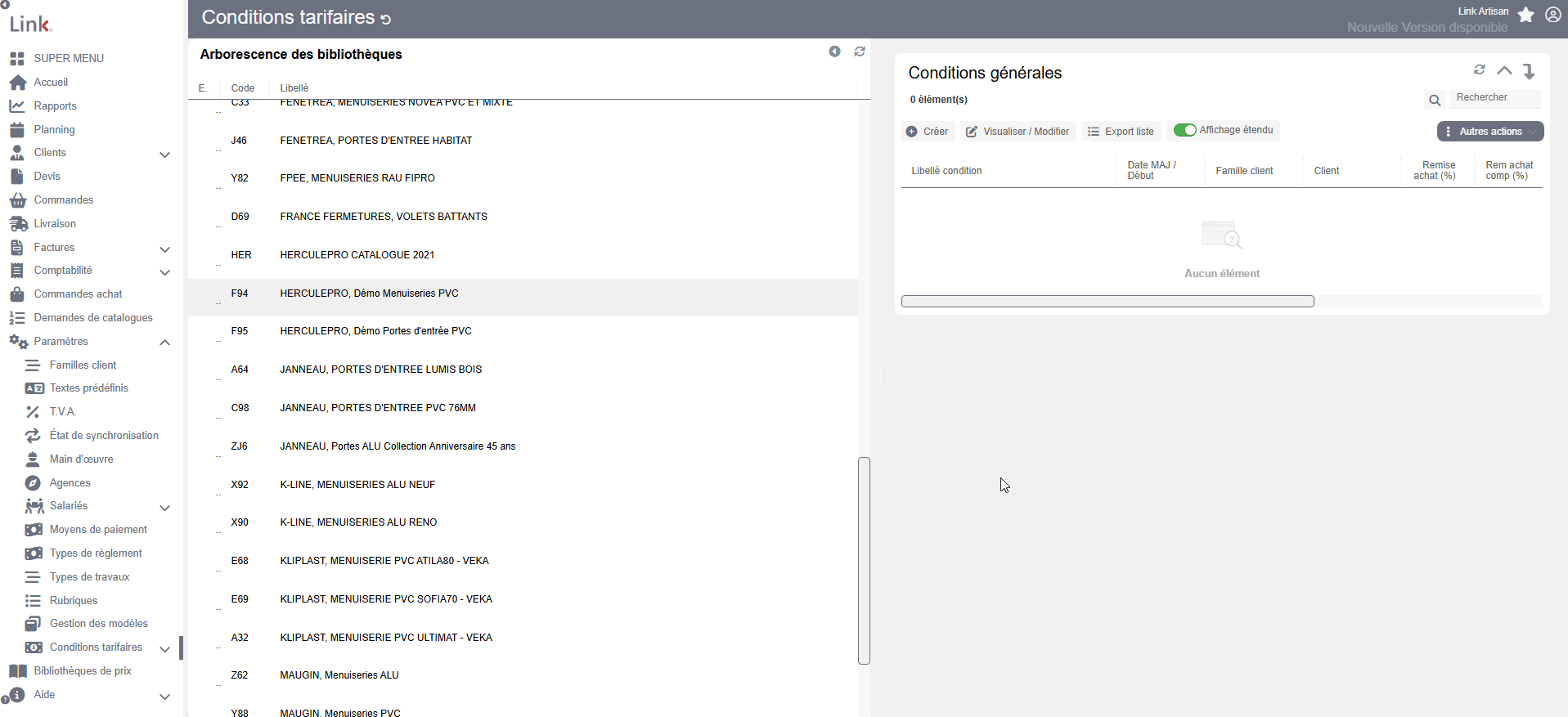
Task: Click the Nouvelle Version disponible notice
Action: click(x=1427, y=28)
